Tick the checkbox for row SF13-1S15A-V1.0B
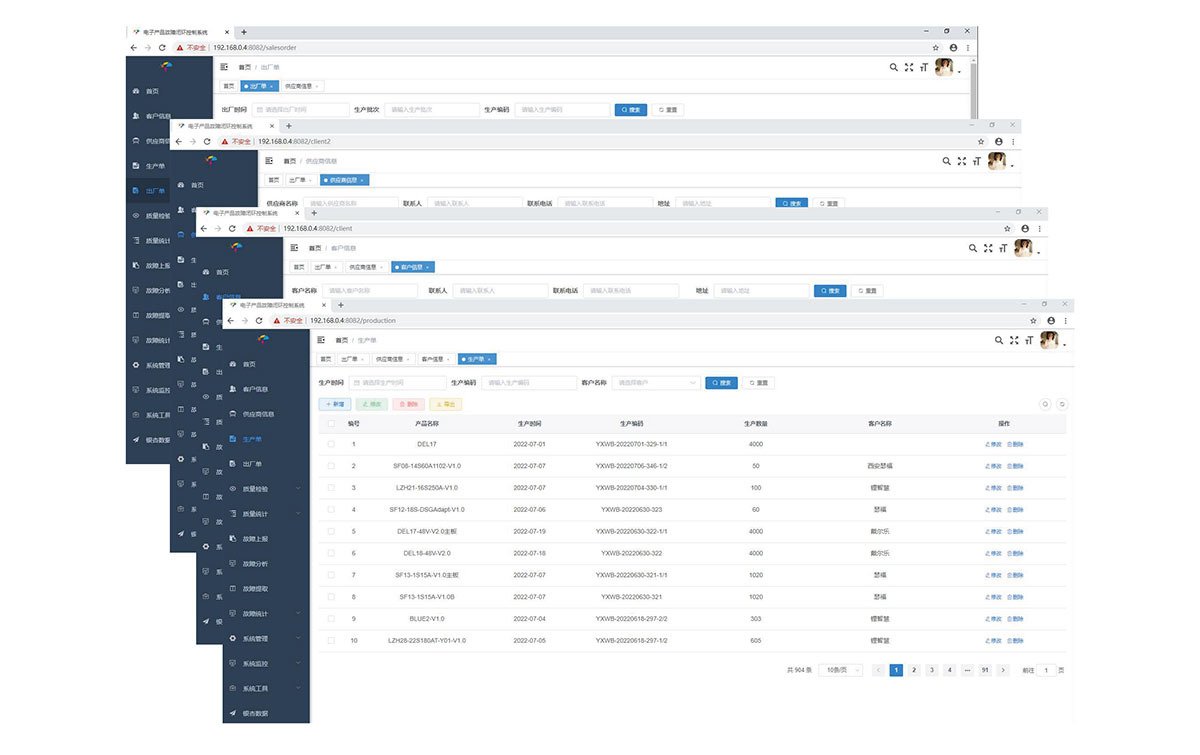This screenshot has width=1200, height=755. (x=331, y=597)
